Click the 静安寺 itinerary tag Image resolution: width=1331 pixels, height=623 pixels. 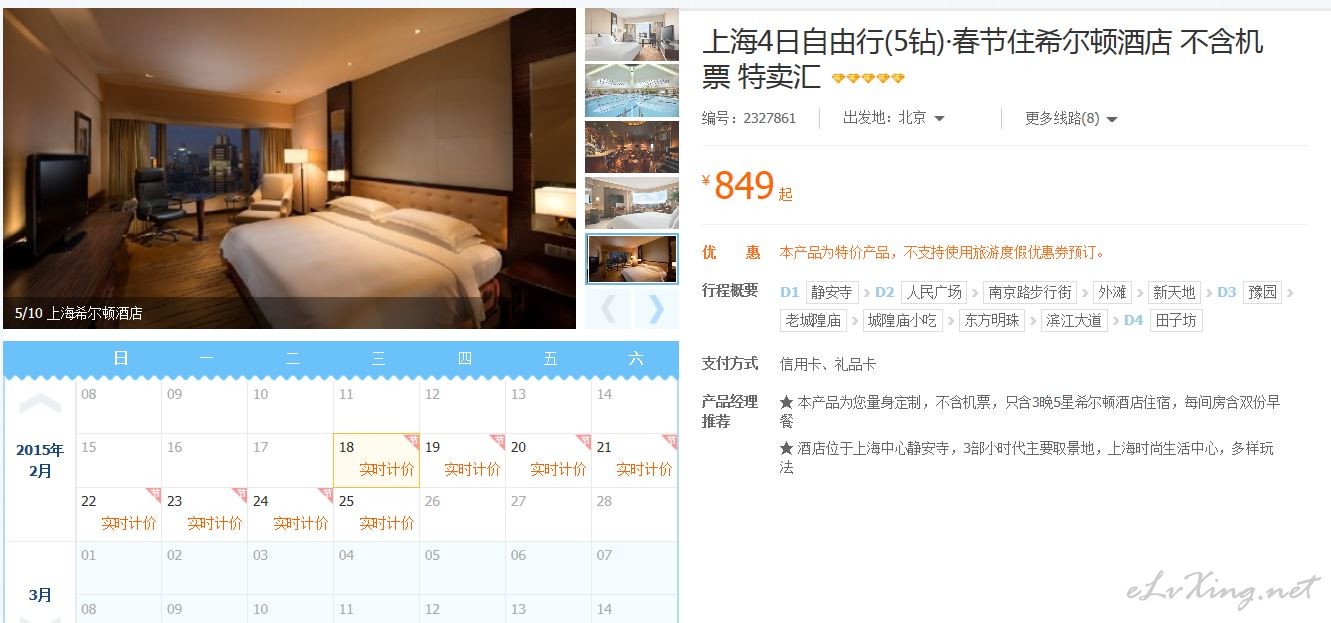point(832,292)
